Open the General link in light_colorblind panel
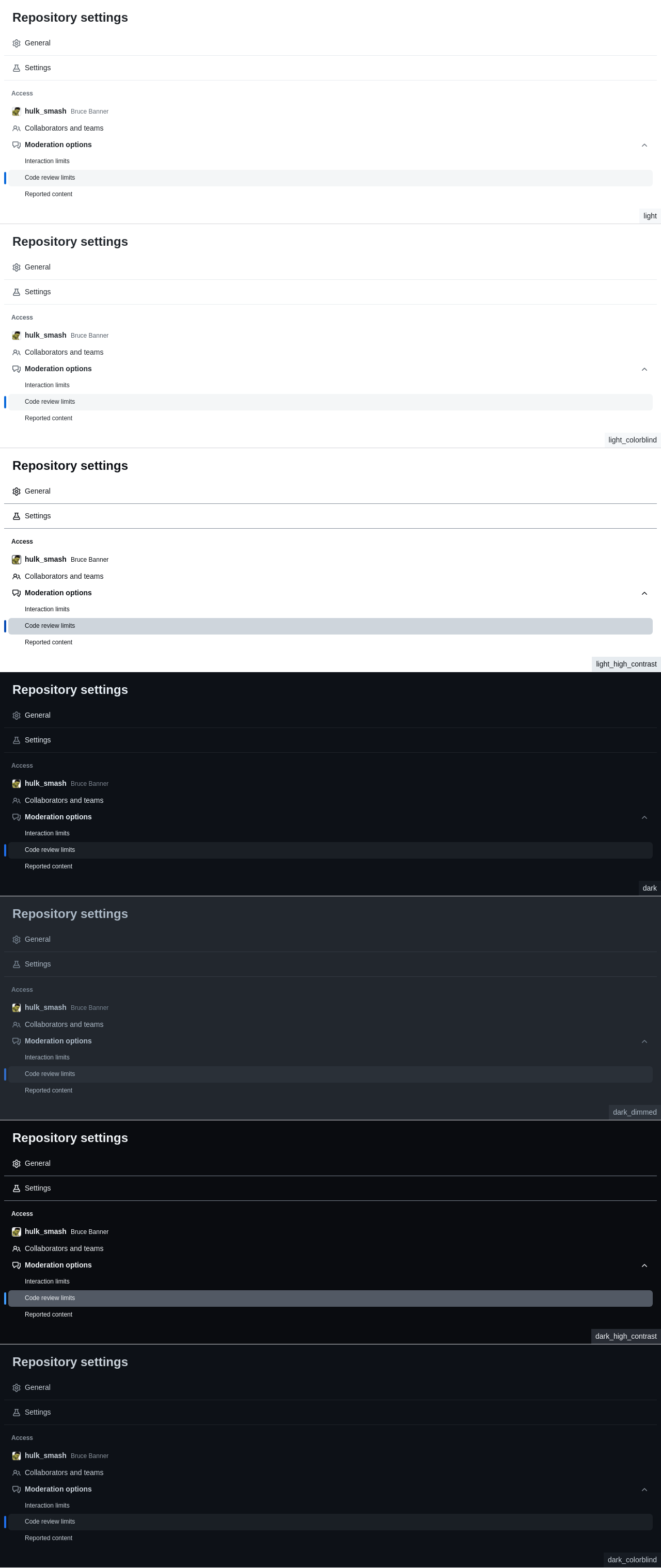Screen dimensions: 661x1568 coord(330,267)
